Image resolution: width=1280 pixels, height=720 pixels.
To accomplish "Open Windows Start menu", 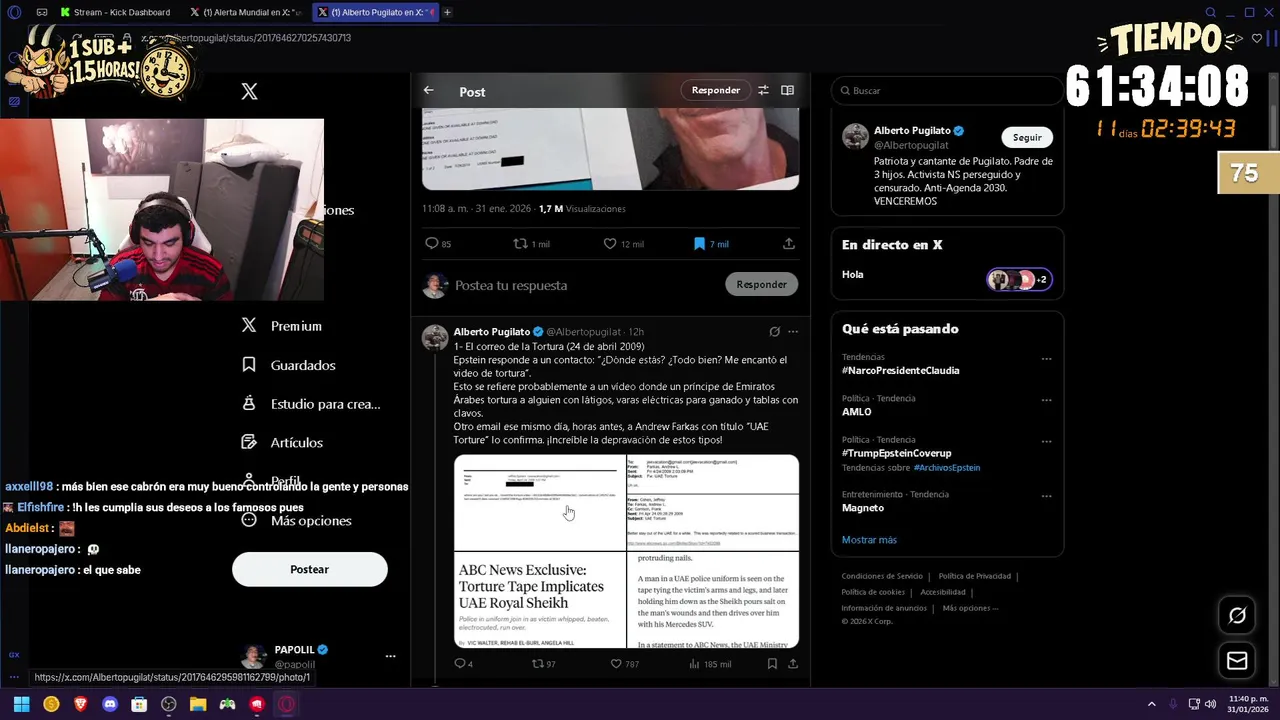I will click(x=22, y=704).
